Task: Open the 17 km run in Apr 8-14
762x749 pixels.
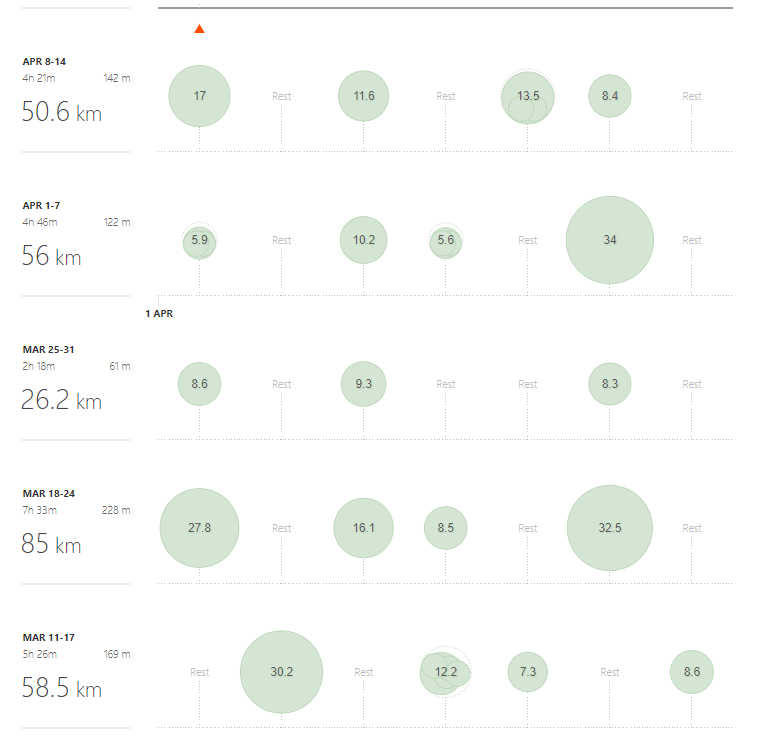Action: (x=199, y=96)
